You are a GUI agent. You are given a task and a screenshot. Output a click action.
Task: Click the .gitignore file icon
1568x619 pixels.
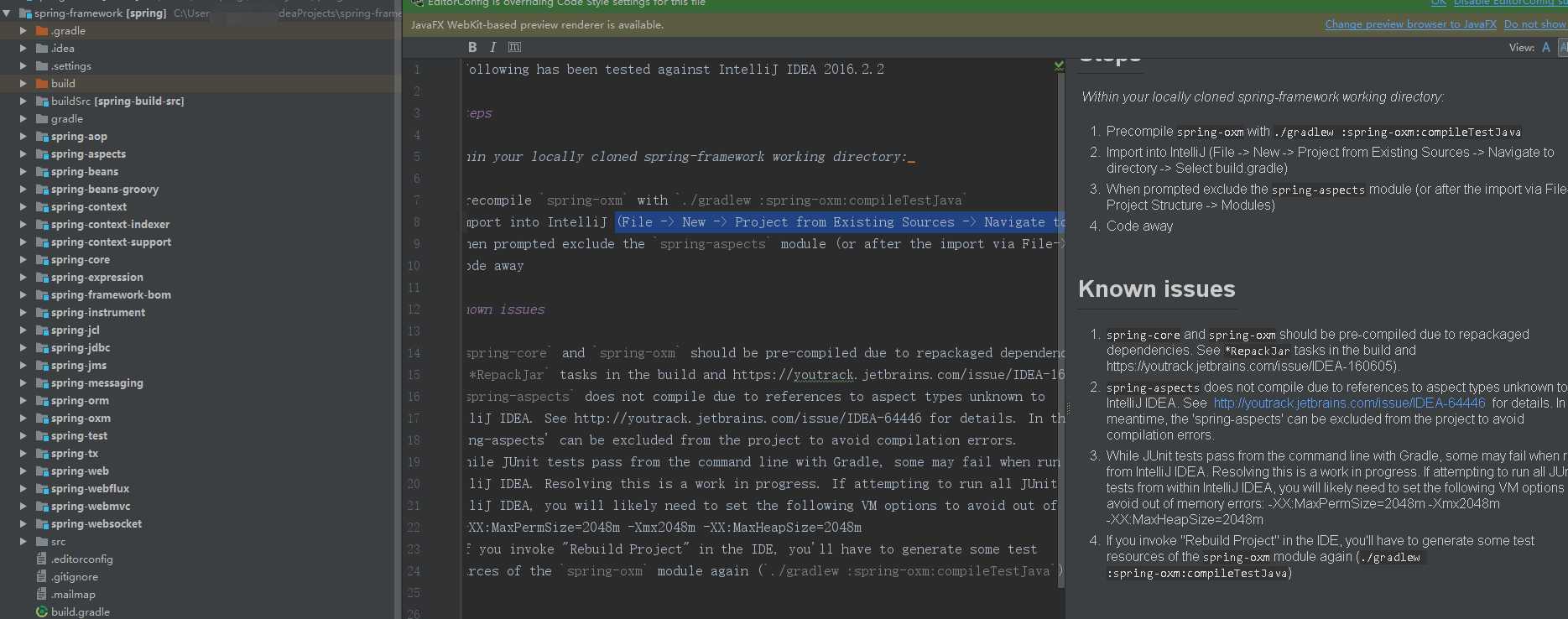coord(42,577)
